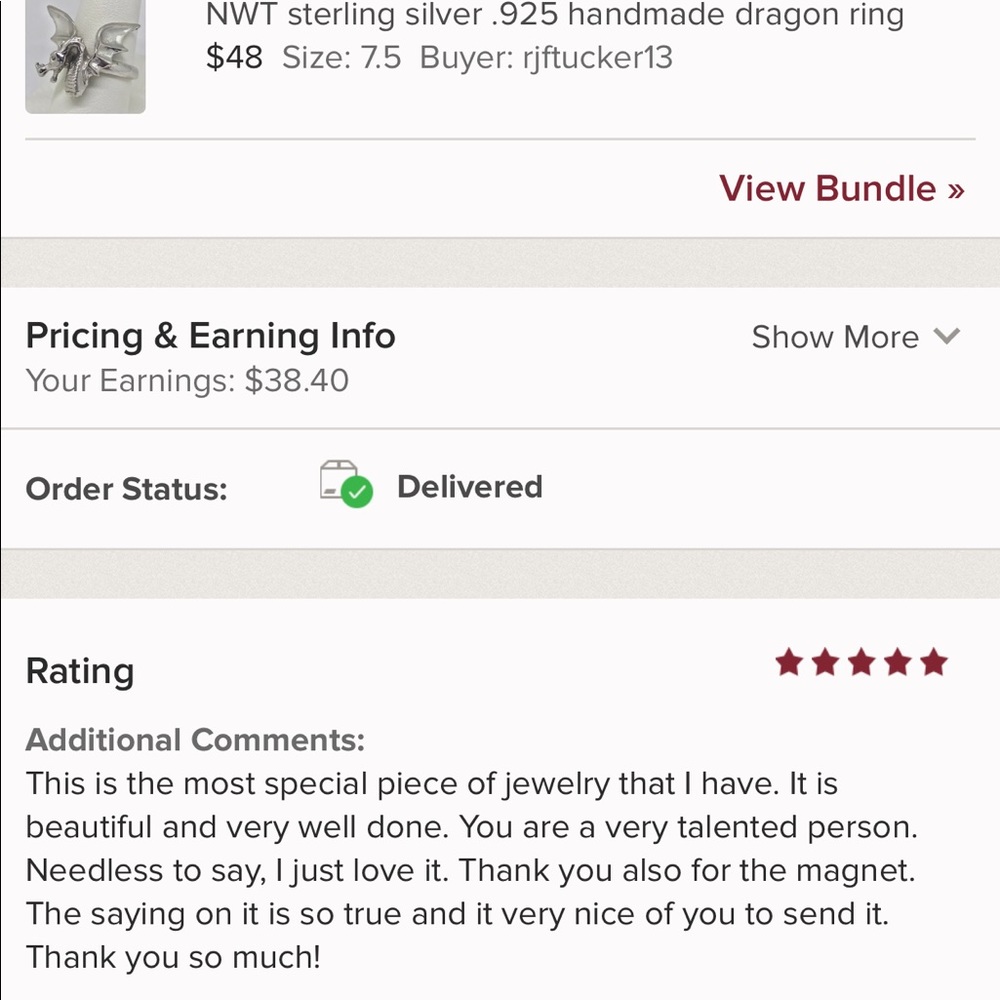This screenshot has height=1000, width=1000.
Task: Select the first rating star
Action: pos(787,661)
